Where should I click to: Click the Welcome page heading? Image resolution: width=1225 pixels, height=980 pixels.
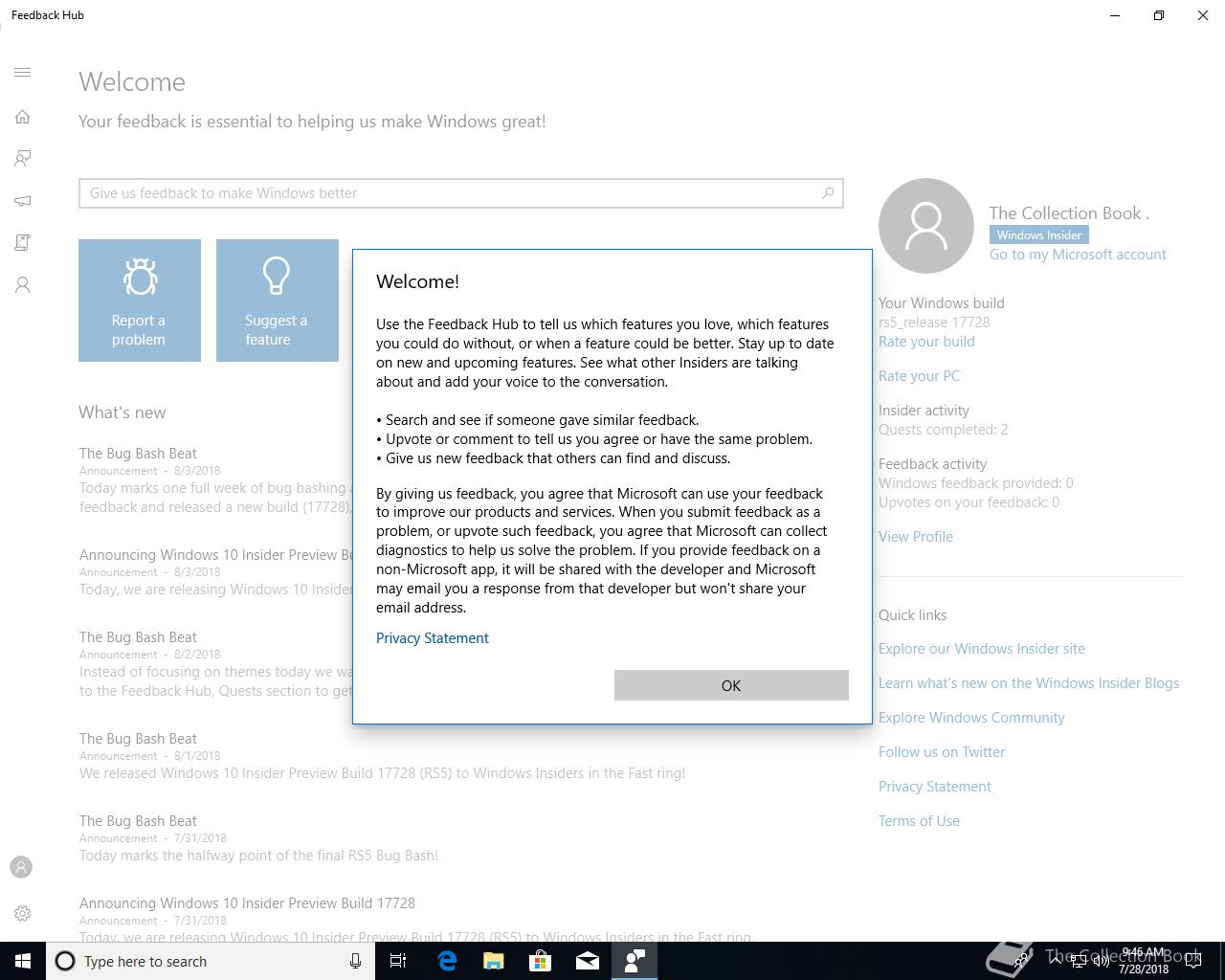coord(132,82)
